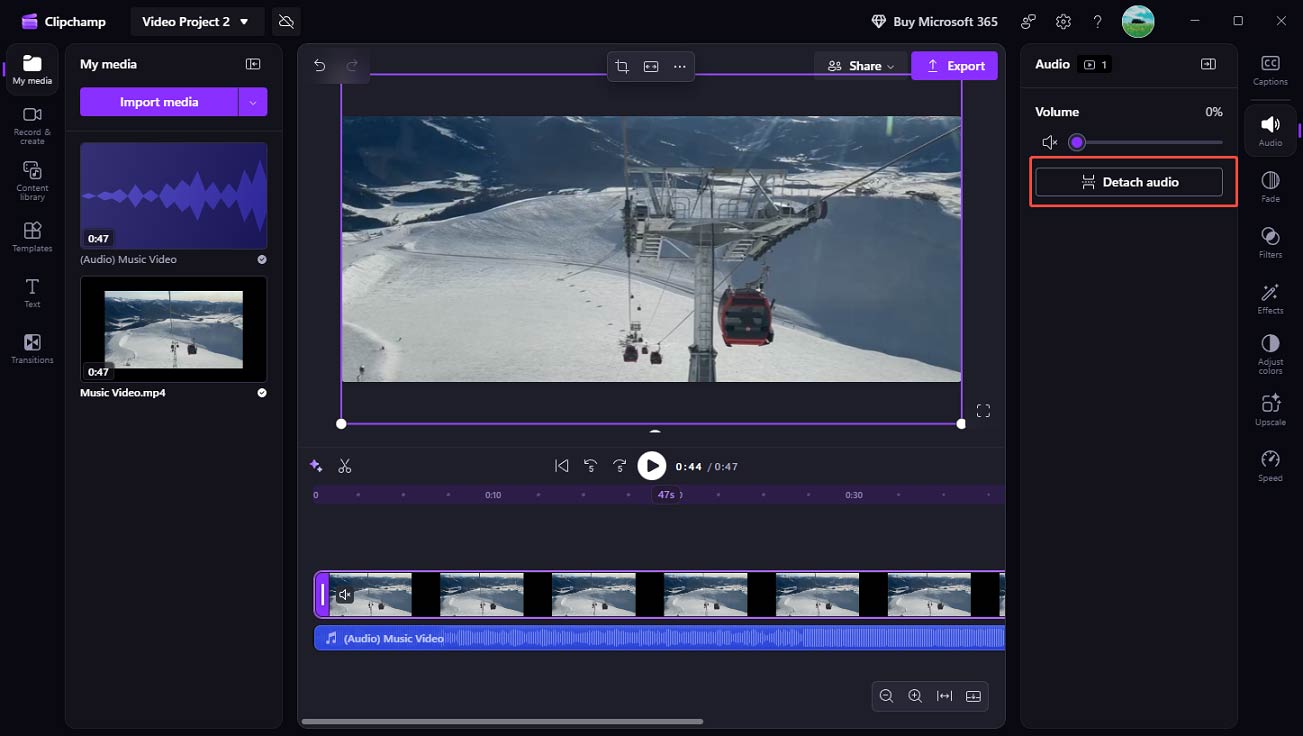Select the Text tool in sidebar
This screenshot has height=736, width=1303.
click(32, 293)
